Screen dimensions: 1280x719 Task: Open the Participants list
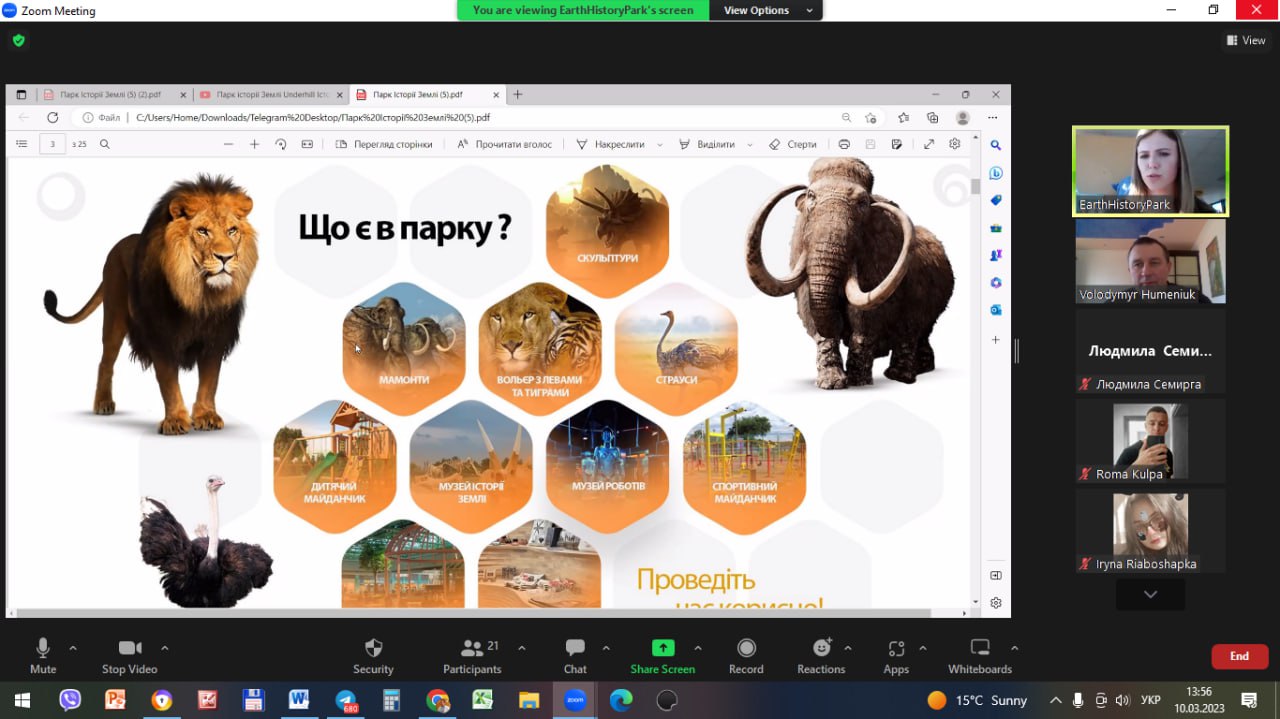(x=471, y=648)
